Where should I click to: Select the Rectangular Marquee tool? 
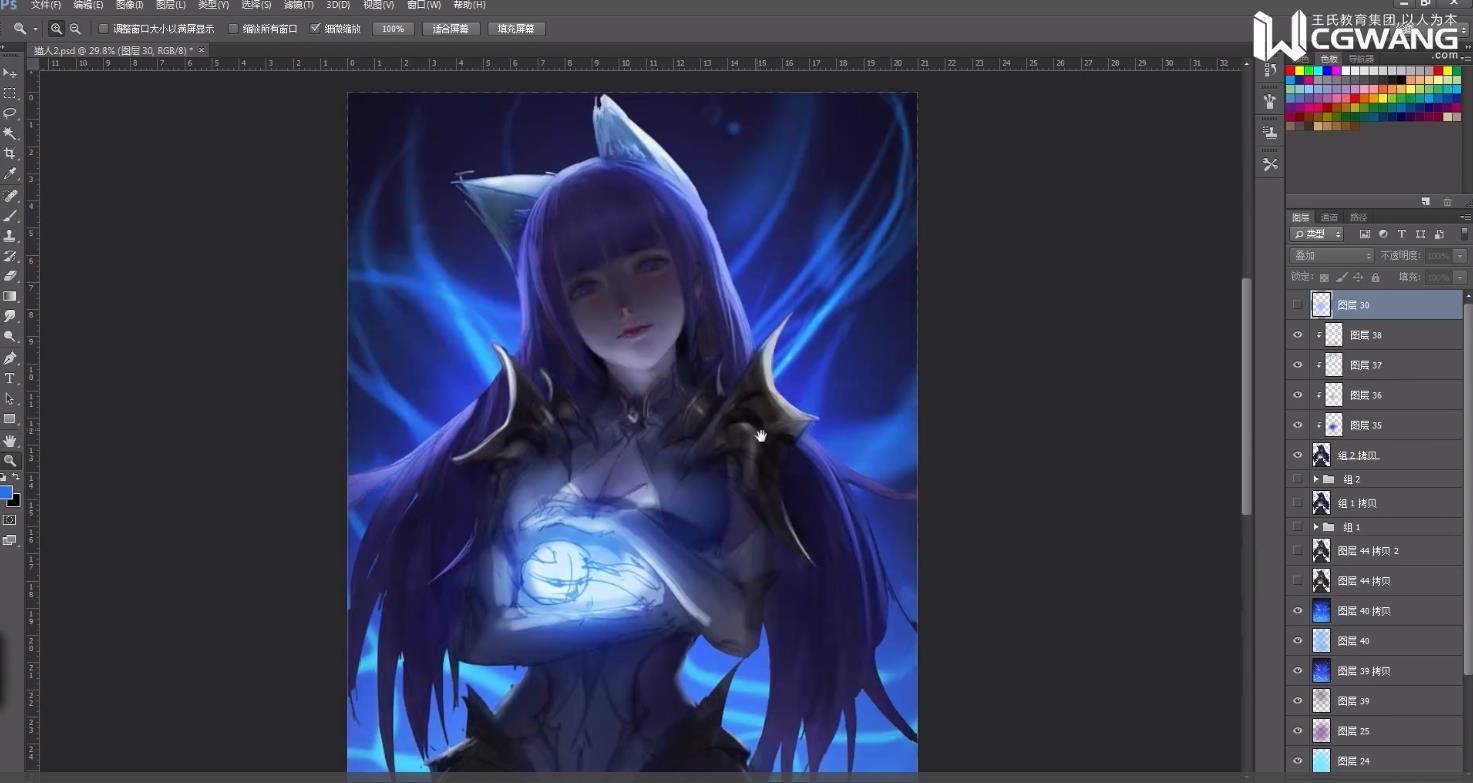[x=10, y=93]
